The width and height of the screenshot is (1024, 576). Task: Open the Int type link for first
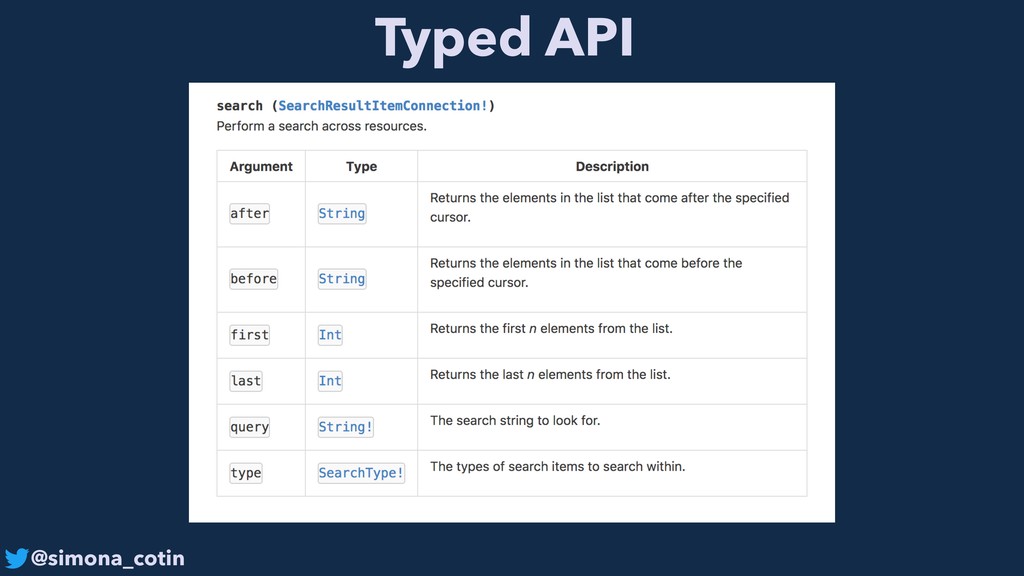[x=330, y=335]
